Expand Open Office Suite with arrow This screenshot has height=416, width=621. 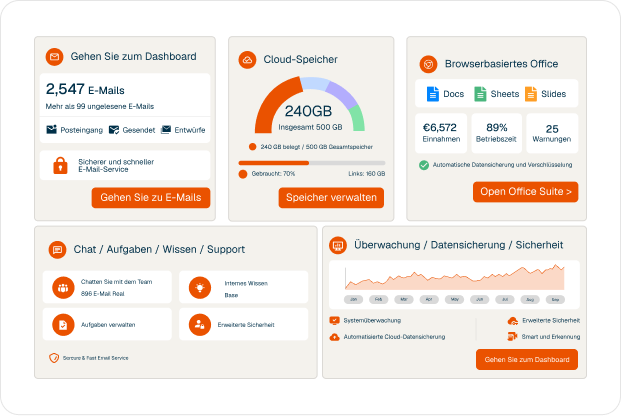click(526, 191)
